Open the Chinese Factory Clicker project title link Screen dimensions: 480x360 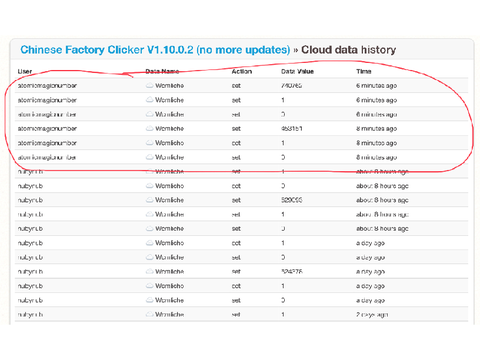(155, 50)
